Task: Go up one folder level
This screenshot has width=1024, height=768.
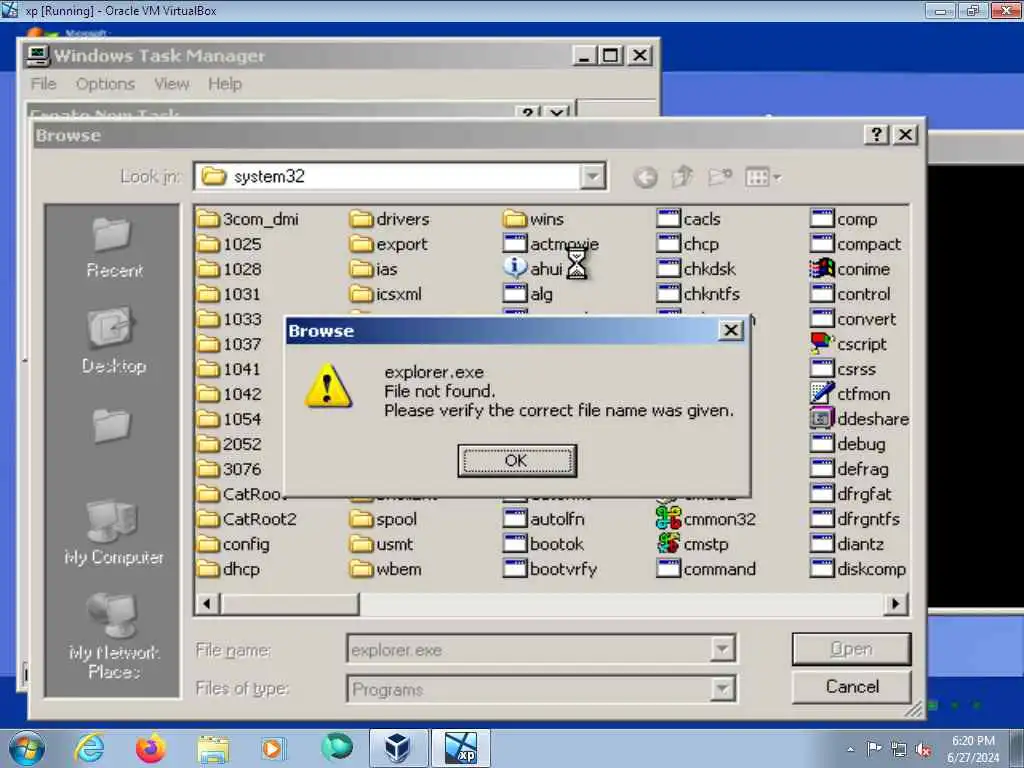Action: [x=682, y=176]
